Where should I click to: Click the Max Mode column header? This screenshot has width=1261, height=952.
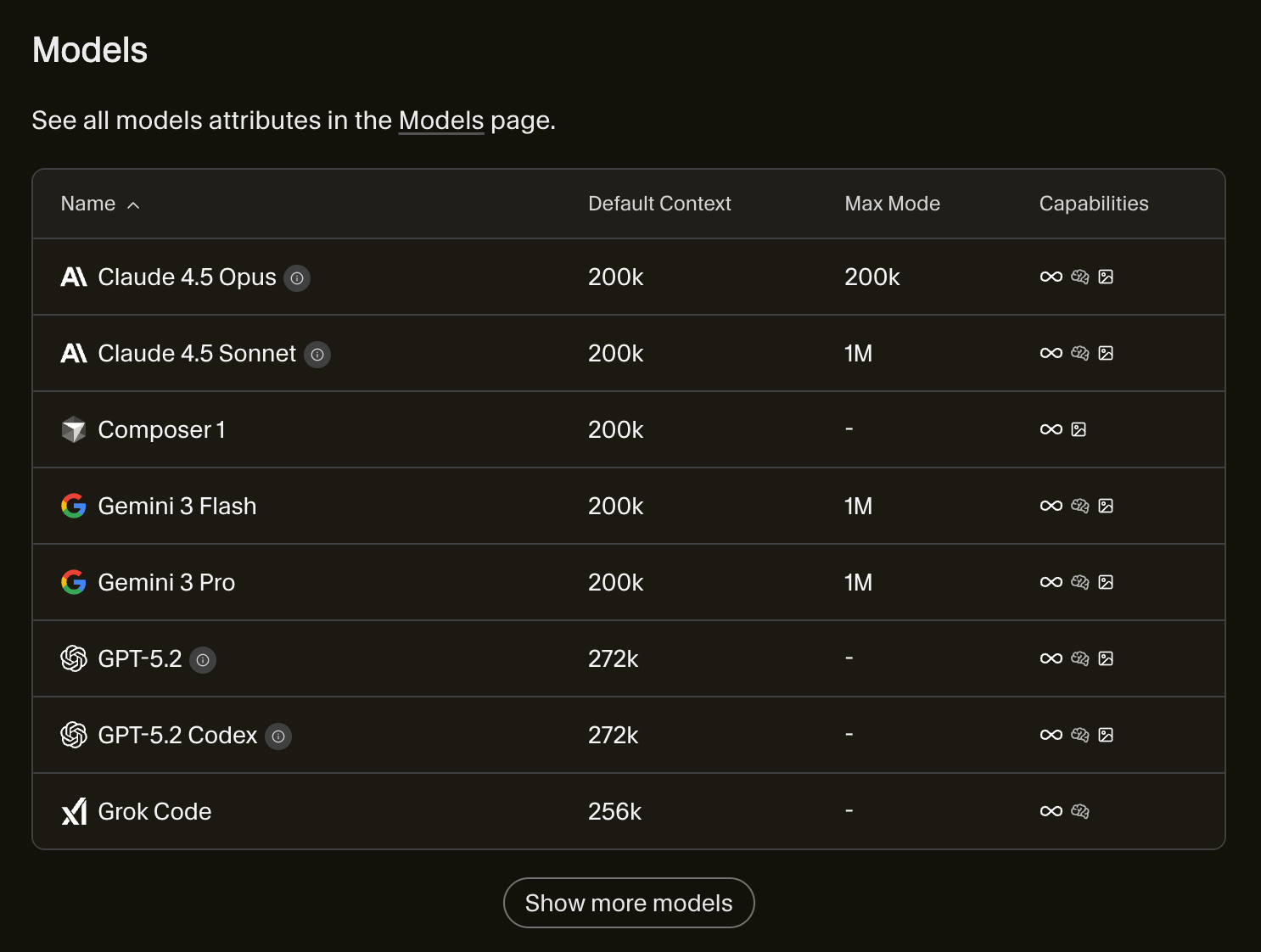[x=892, y=204]
